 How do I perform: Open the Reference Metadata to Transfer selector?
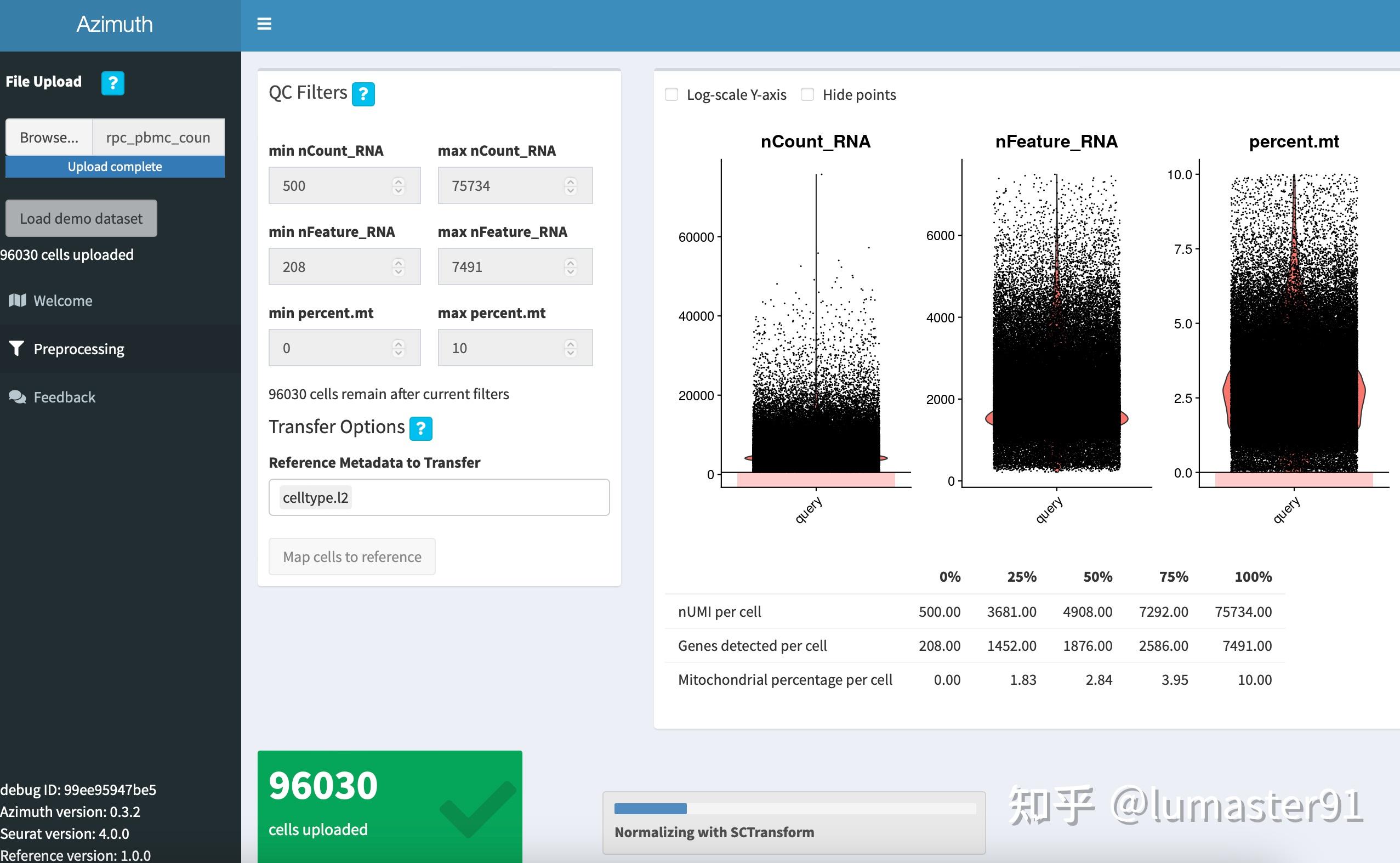(439, 497)
